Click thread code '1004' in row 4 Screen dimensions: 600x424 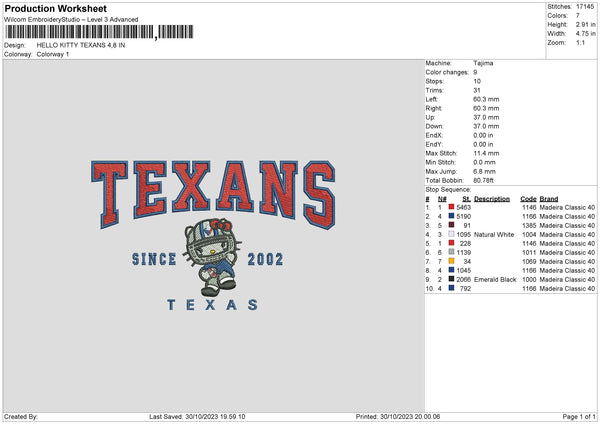click(529, 235)
